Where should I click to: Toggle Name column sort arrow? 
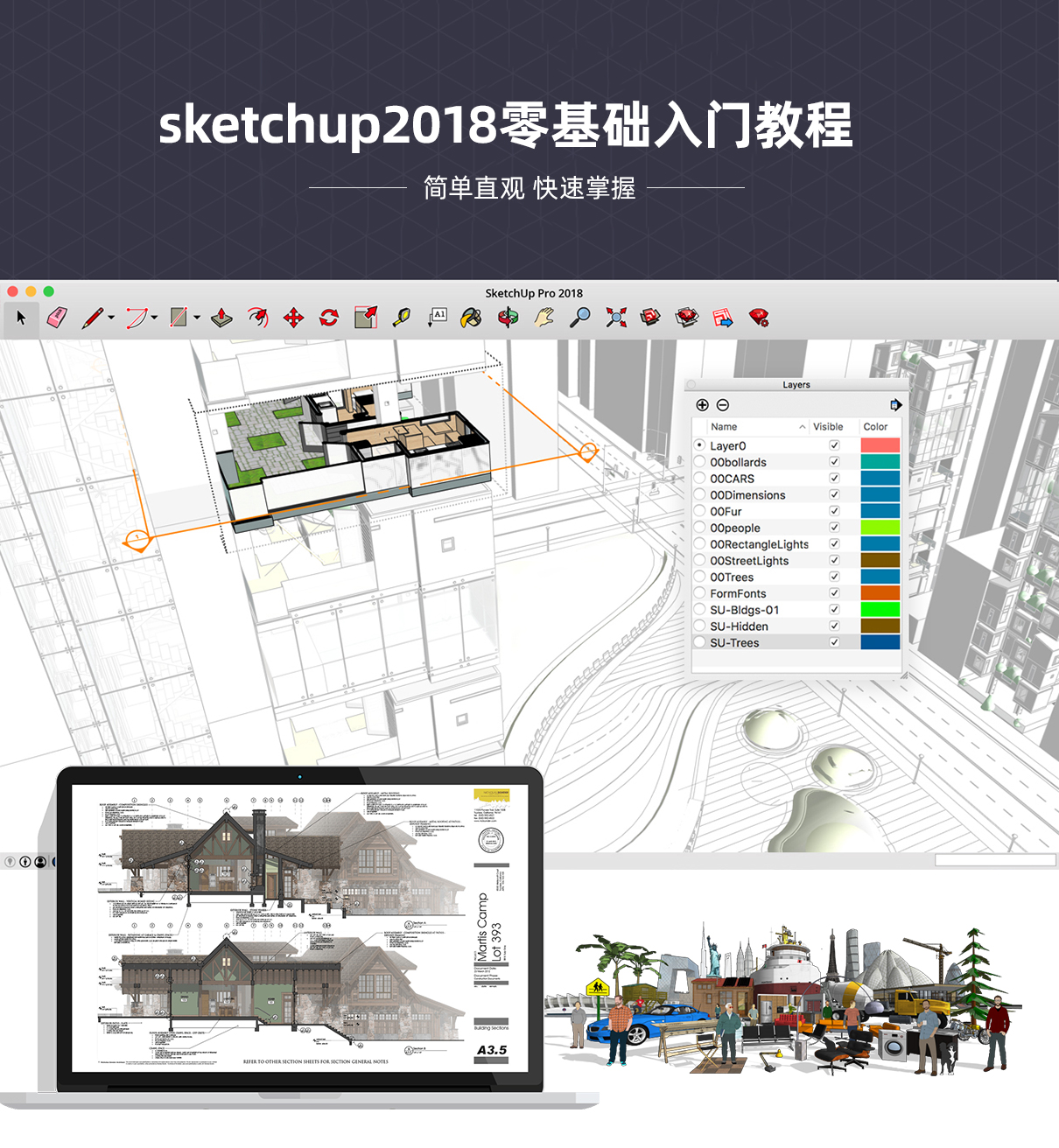803,427
